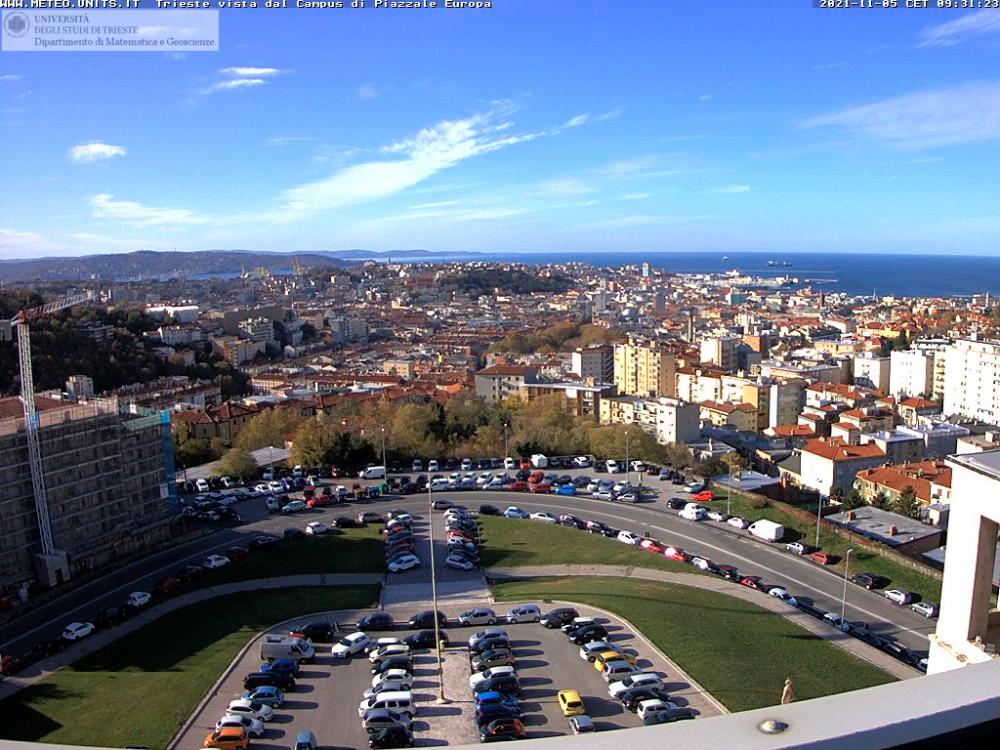The image size is (1000, 750).
Task: Click the timestamp 2021-11-05 CET 09:31:23
Action: point(908,4)
